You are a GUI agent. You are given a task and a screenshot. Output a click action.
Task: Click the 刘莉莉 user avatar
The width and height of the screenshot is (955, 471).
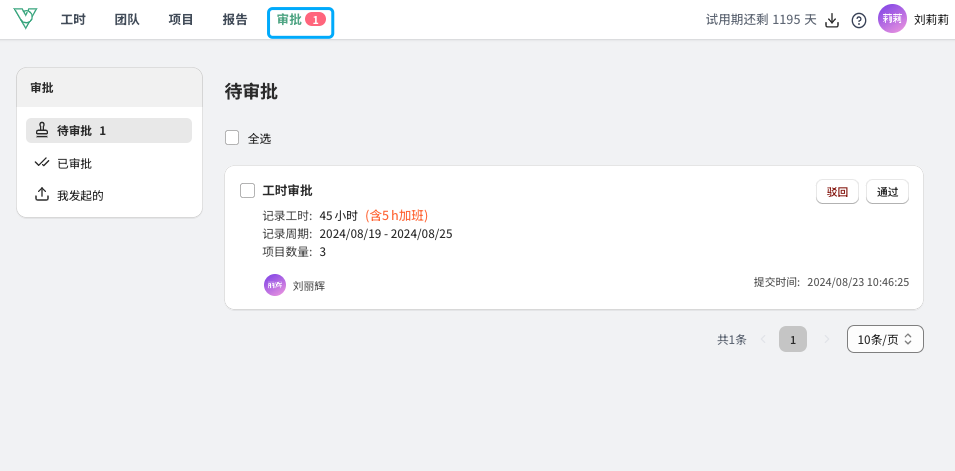point(892,19)
